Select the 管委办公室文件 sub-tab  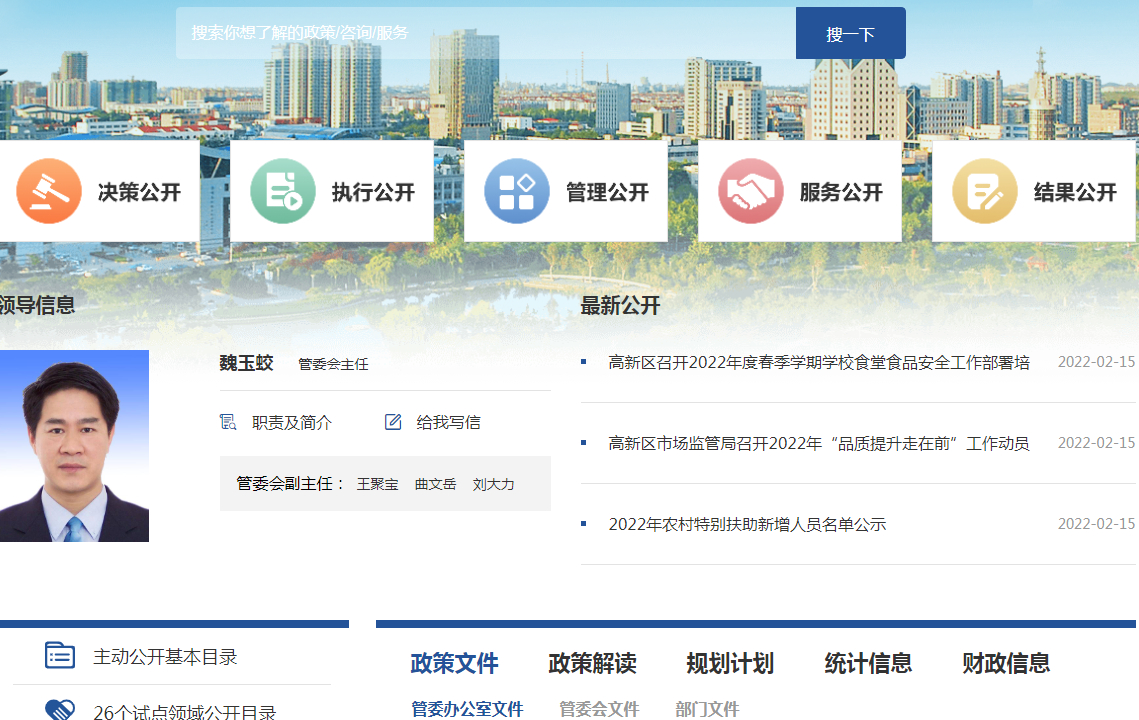[x=467, y=709]
